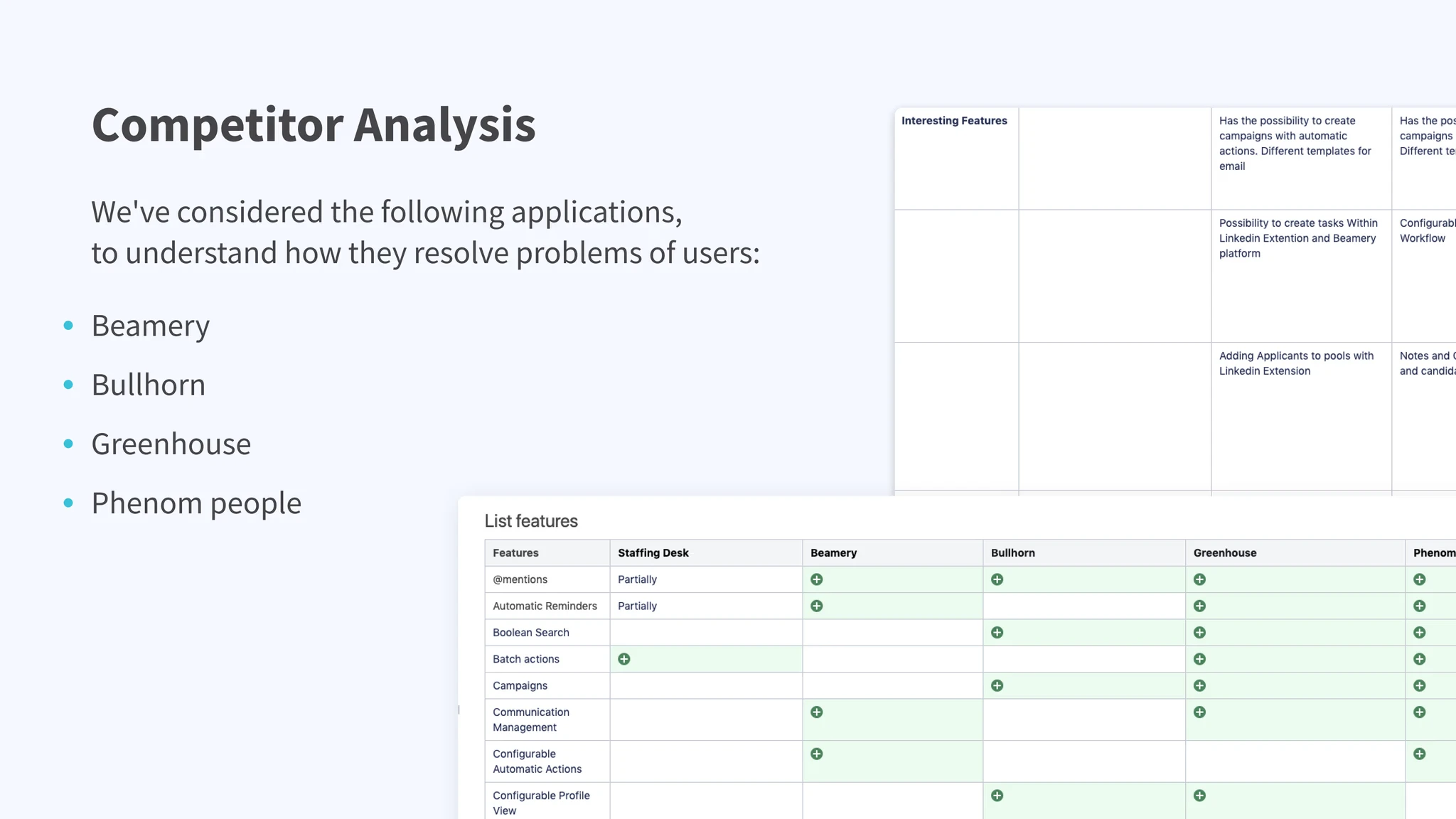Click Greenhouse plus icon in Automatic Reminders row
Image resolution: width=1456 pixels, height=819 pixels.
tap(1200, 606)
